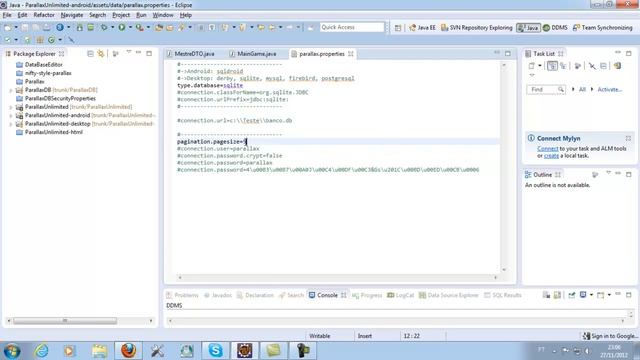Click the New file toolbar icon
This screenshot has width=640, height=360.
pyautogui.click(x=8, y=28)
